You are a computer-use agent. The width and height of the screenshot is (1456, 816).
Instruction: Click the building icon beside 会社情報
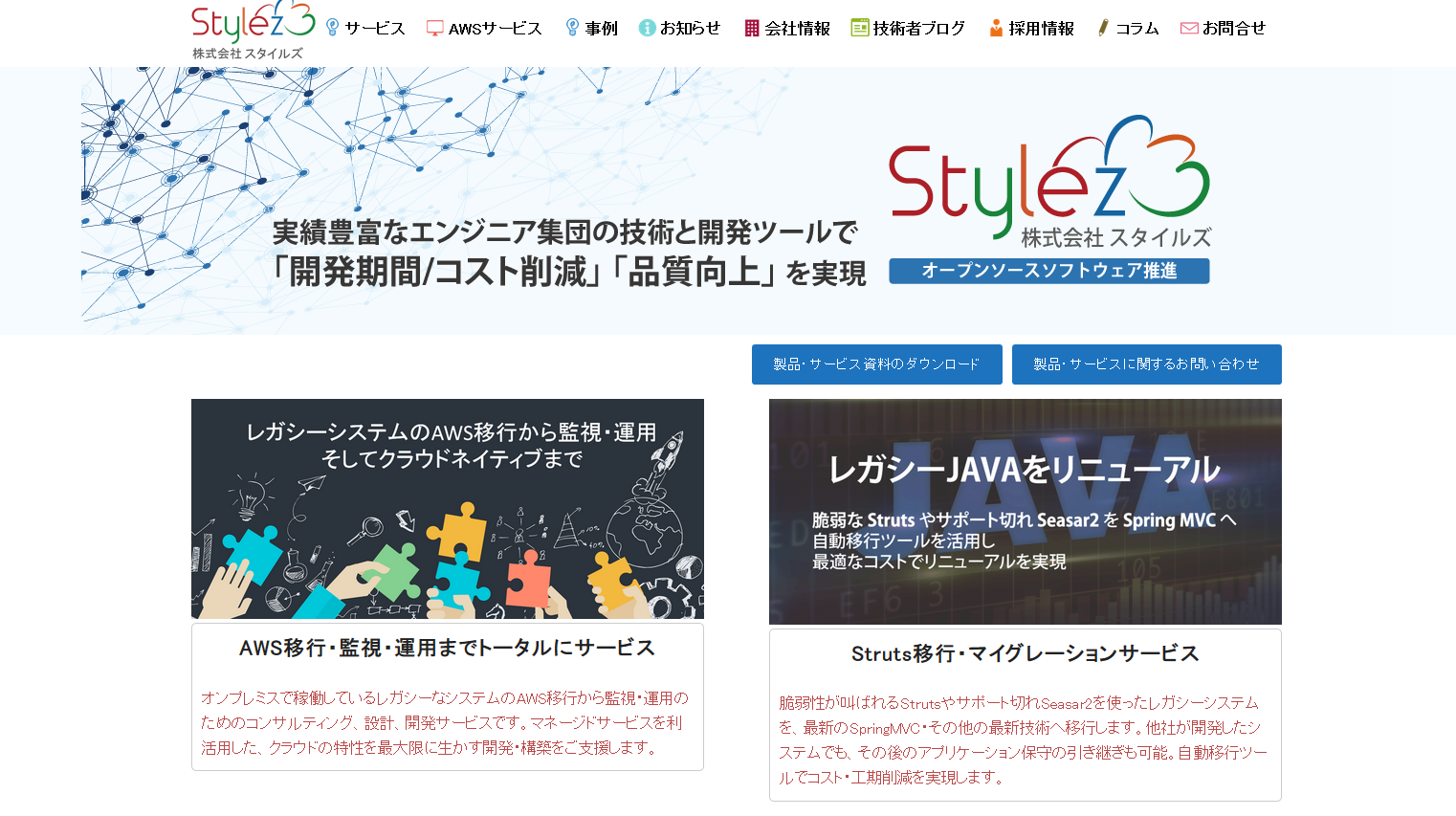click(x=752, y=28)
